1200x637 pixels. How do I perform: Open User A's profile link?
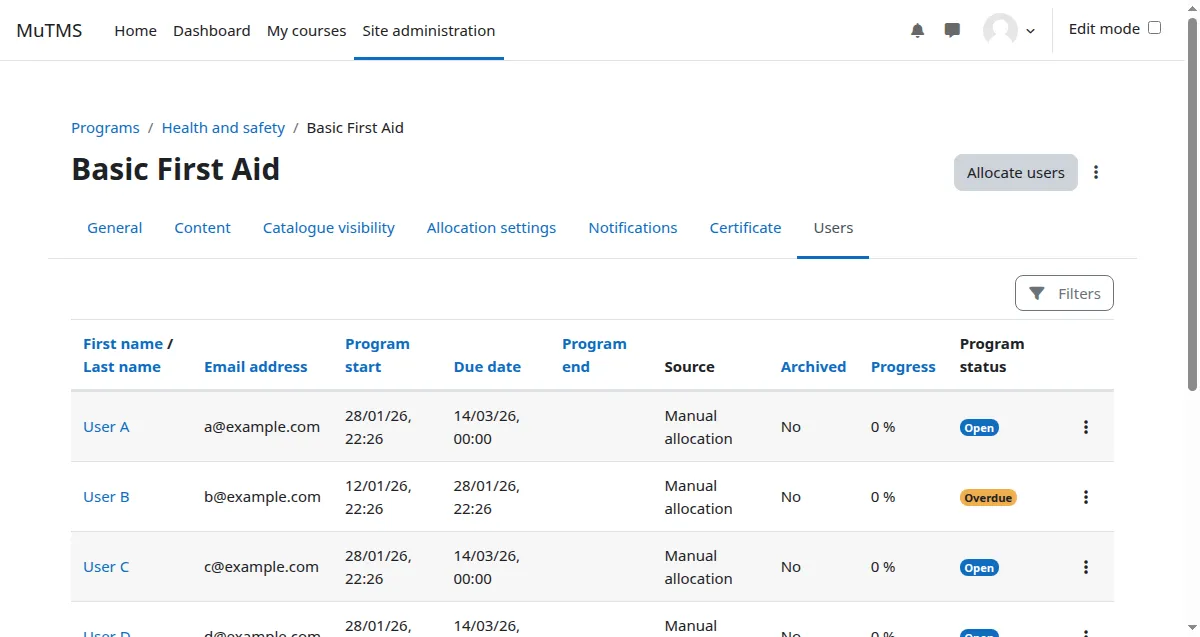[106, 426]
